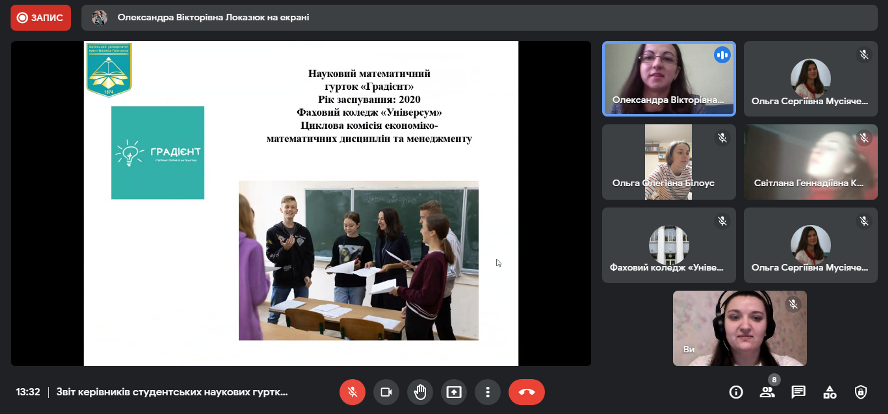This screenshot has width=888, height=414.
Task: Open host controls shield icon
Action: tap(860, 392)
